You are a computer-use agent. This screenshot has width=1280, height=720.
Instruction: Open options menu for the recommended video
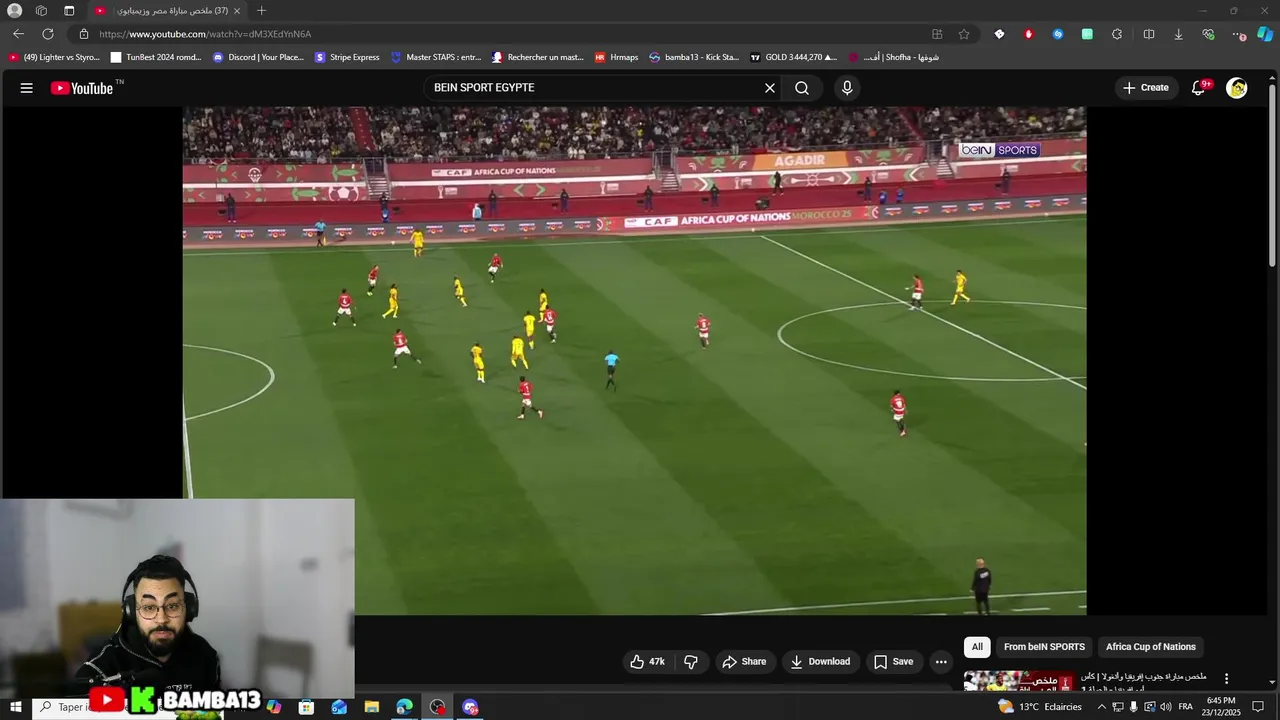[1226, 679]
